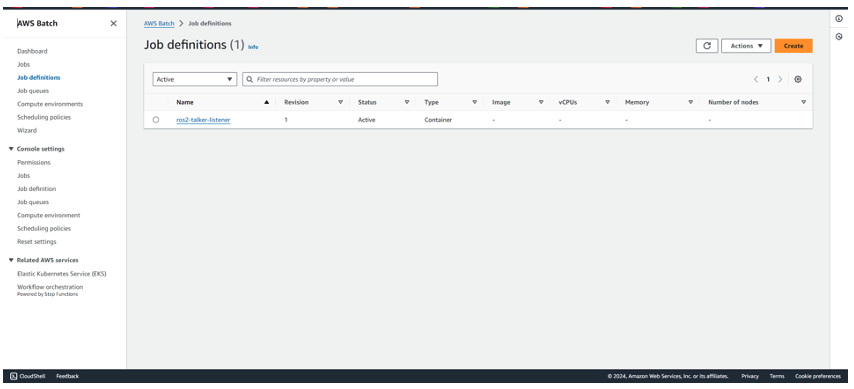
Task: Sort by Type column arrow
Action: click(x=474, y=102)
